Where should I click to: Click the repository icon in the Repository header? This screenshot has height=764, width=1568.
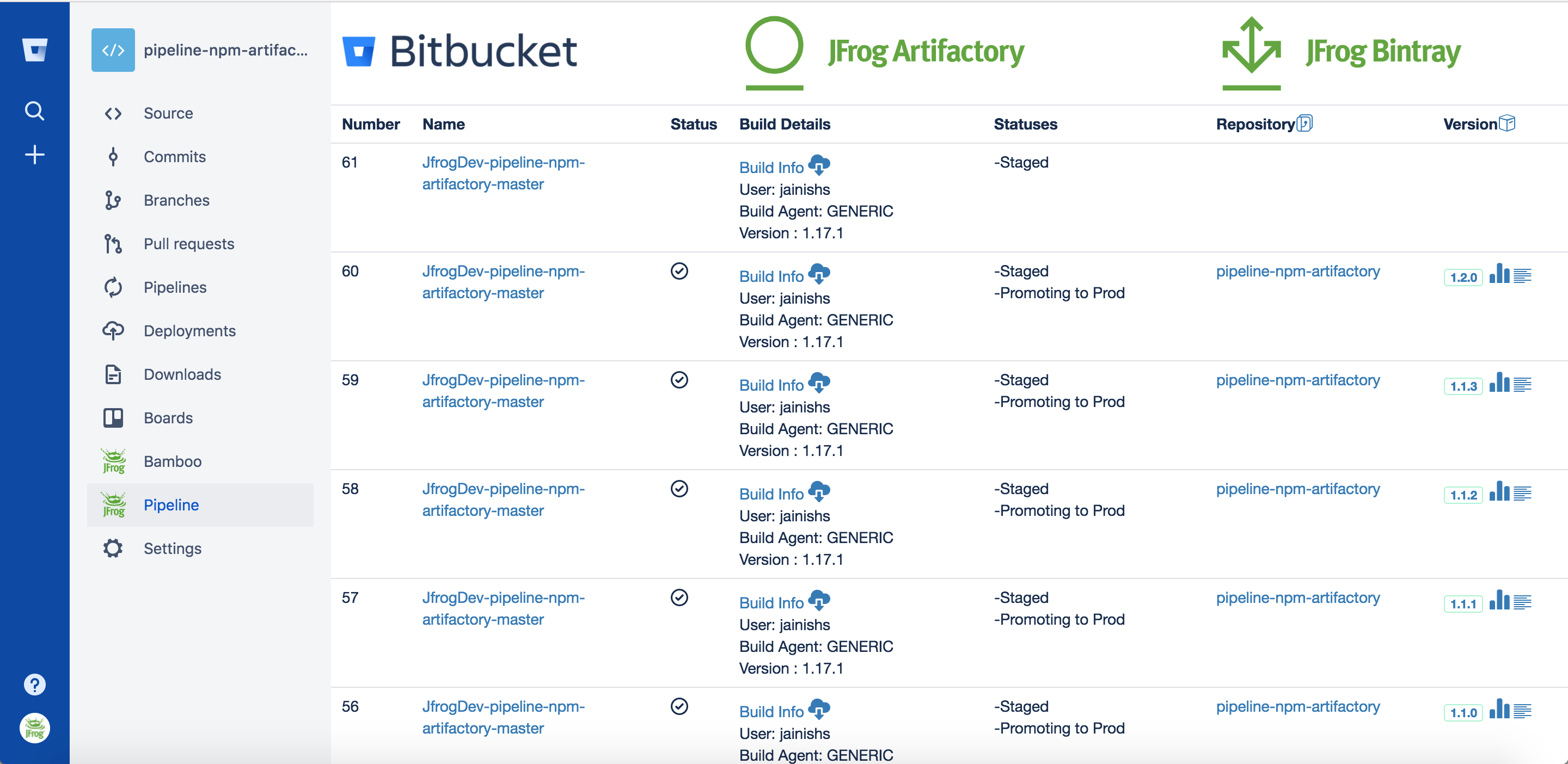tap(1306, 123)
